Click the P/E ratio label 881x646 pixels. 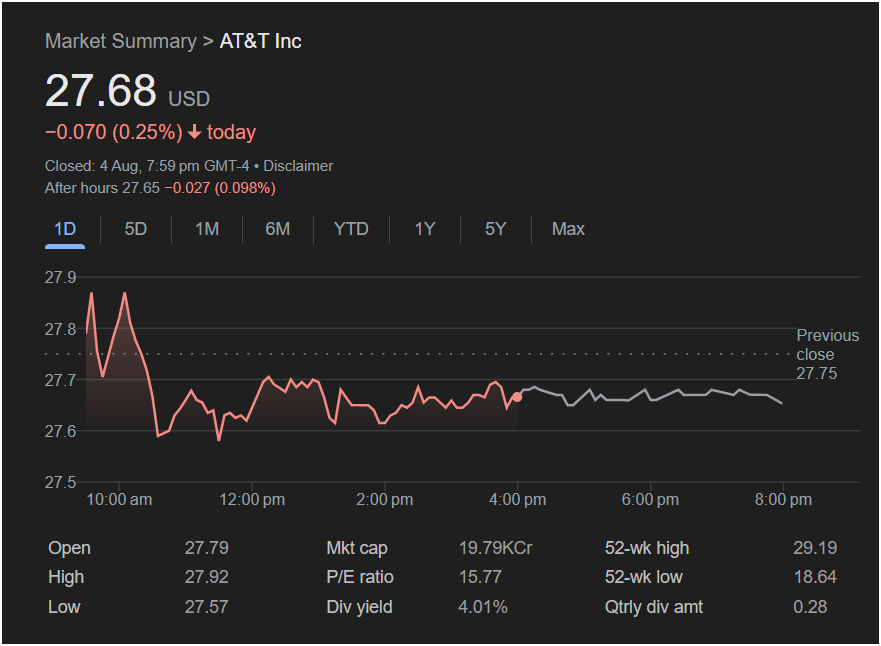pyautogui.click(x=360, y=577)
